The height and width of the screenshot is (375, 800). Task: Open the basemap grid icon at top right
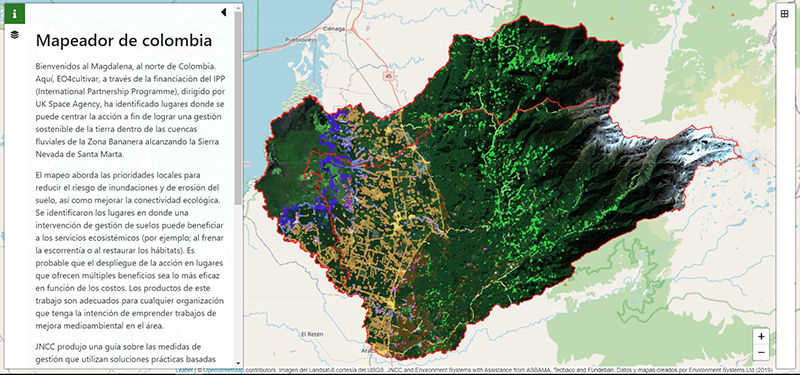785,14
